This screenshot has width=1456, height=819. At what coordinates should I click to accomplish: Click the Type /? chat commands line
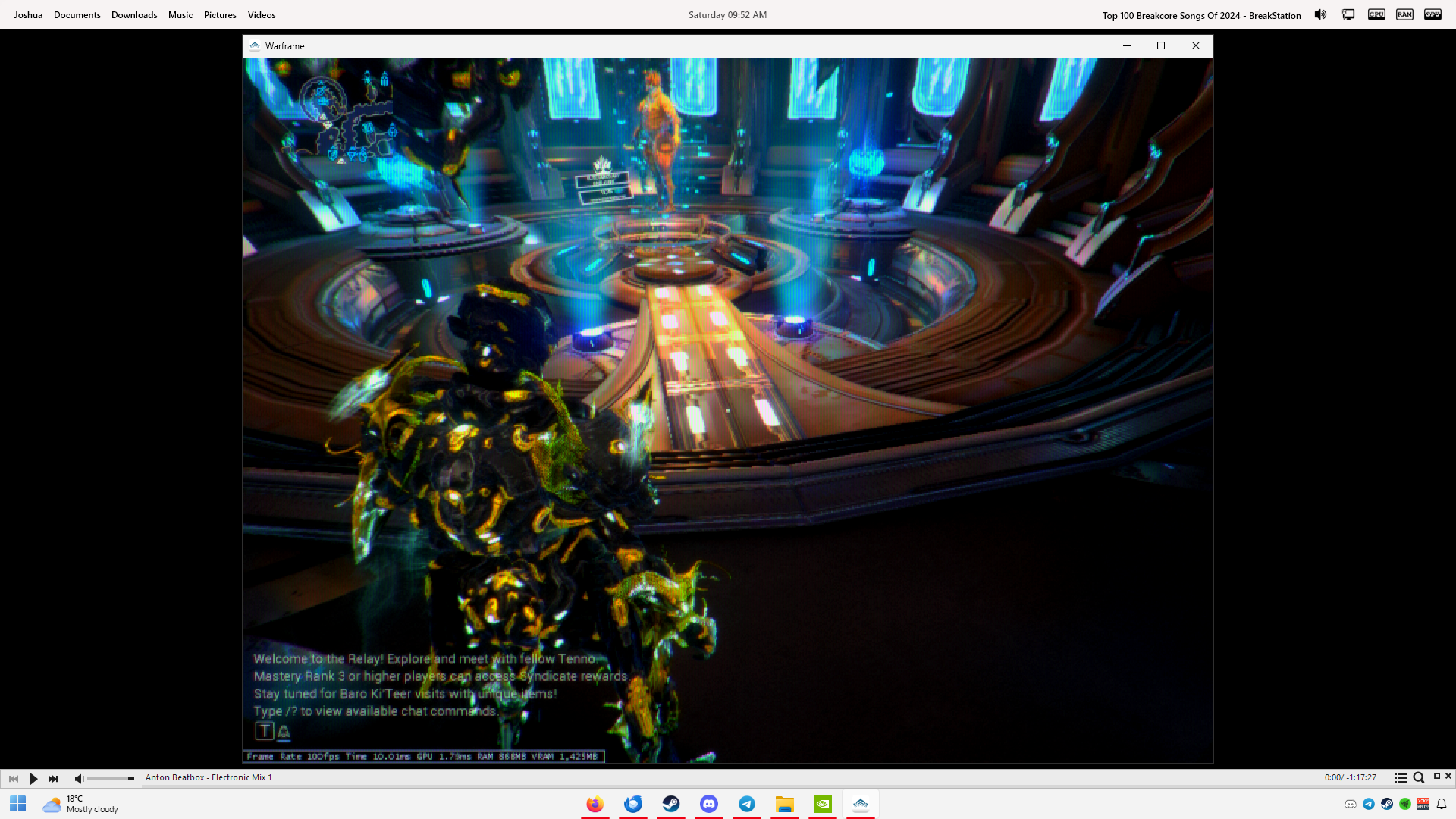tap(376, 711)
